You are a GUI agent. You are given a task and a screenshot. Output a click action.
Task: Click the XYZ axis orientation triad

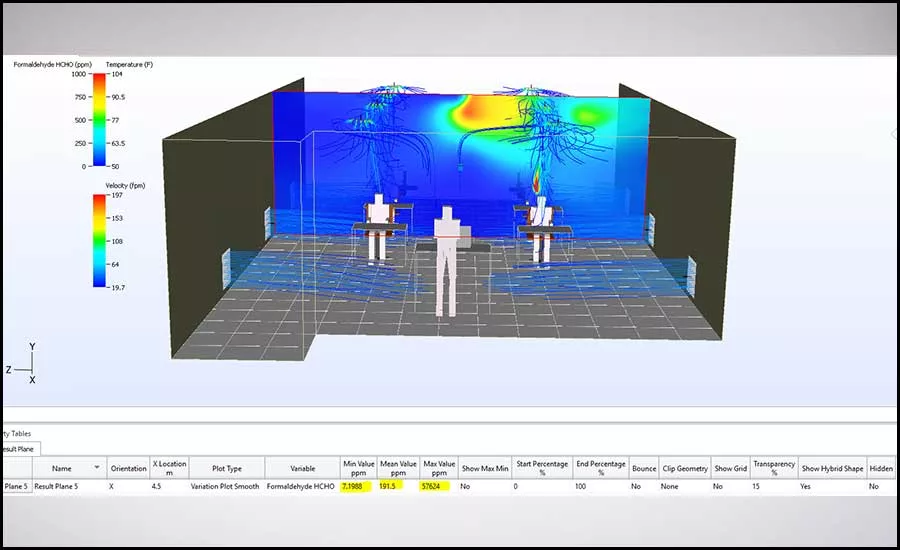click(22, 363)
